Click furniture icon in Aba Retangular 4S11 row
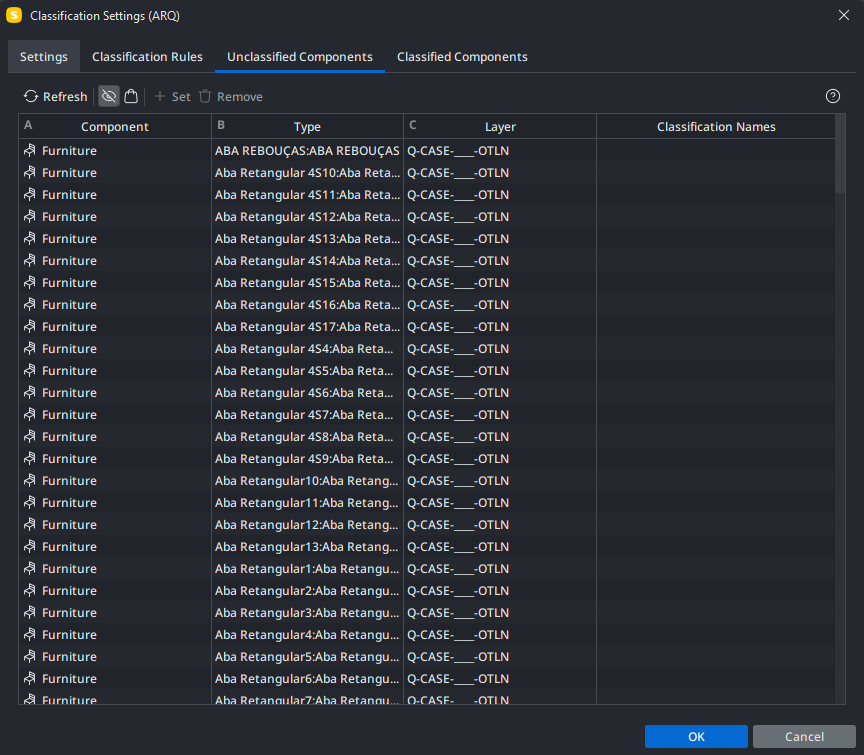The width and height of the screenshot is (864, 755). (x=30, y=195)
